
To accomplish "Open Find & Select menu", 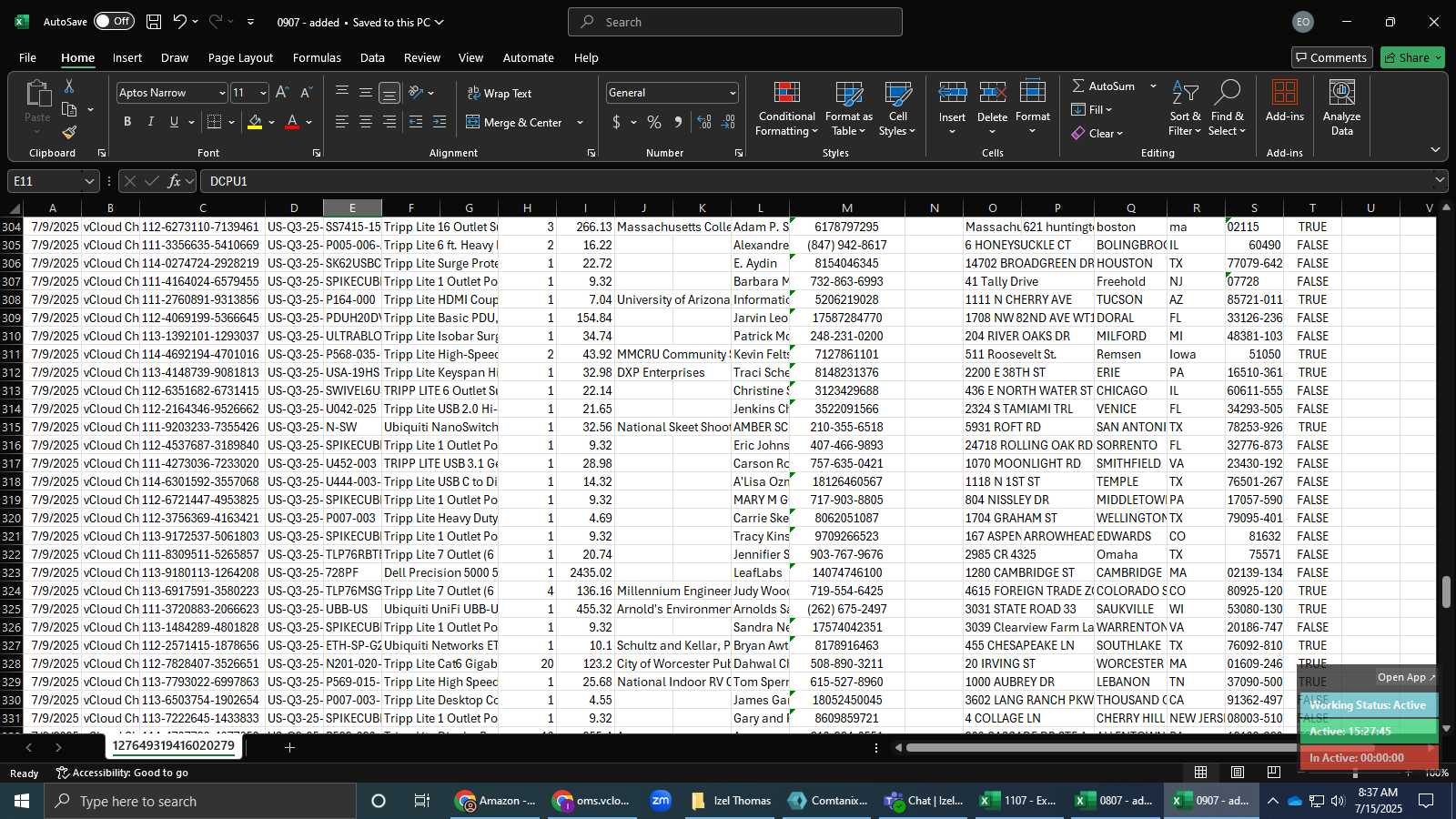I will click(x=1227, y=108).
